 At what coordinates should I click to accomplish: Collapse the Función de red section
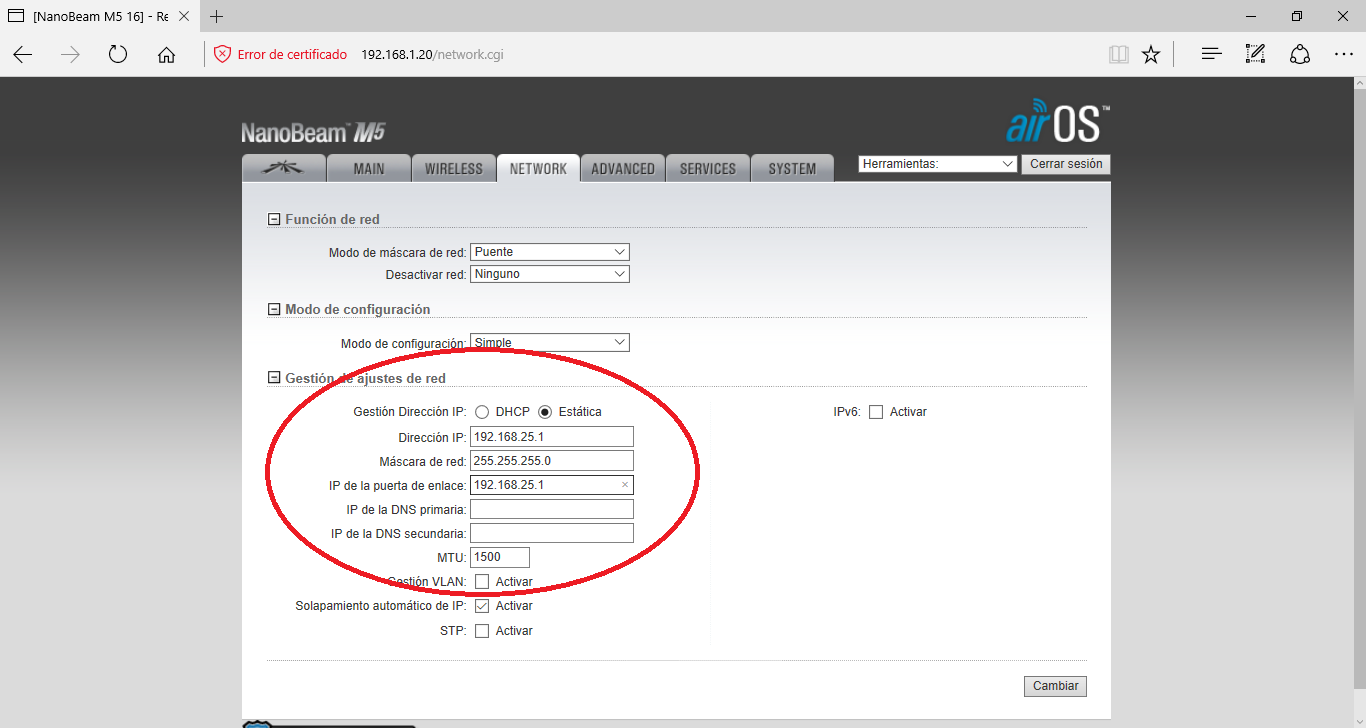(x=274, y=220)
